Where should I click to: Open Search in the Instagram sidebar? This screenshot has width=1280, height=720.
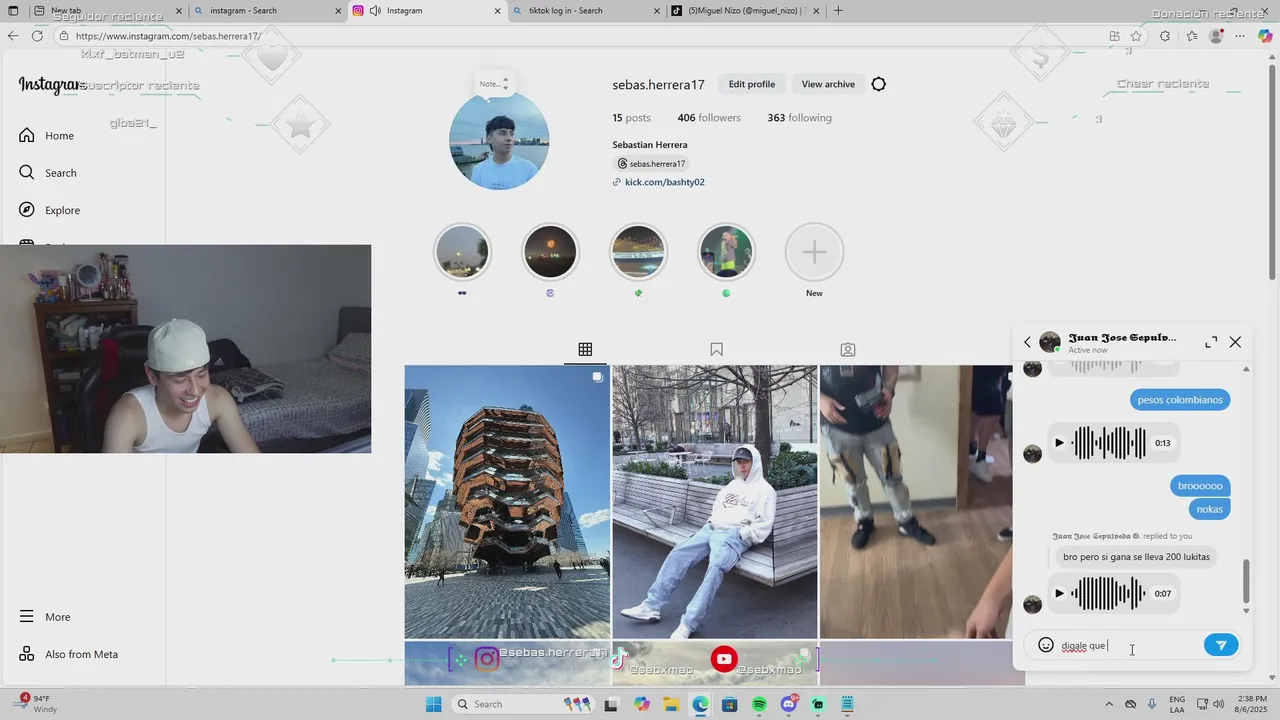tap(48, 173)
